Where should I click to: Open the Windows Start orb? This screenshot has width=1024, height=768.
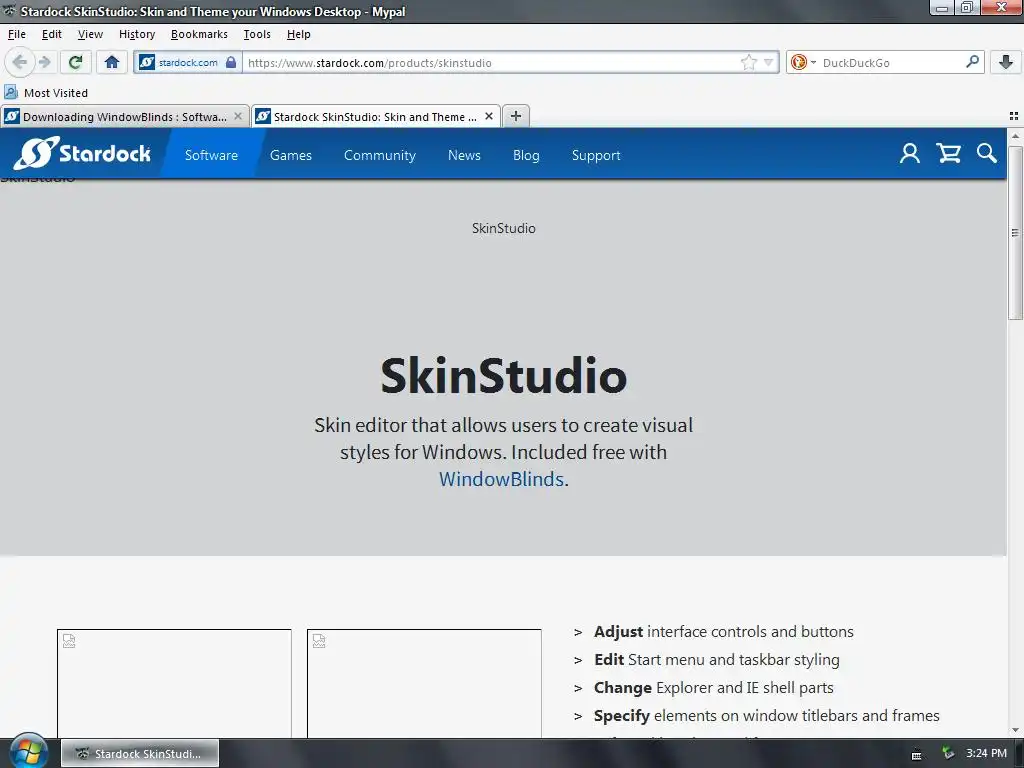29,751
